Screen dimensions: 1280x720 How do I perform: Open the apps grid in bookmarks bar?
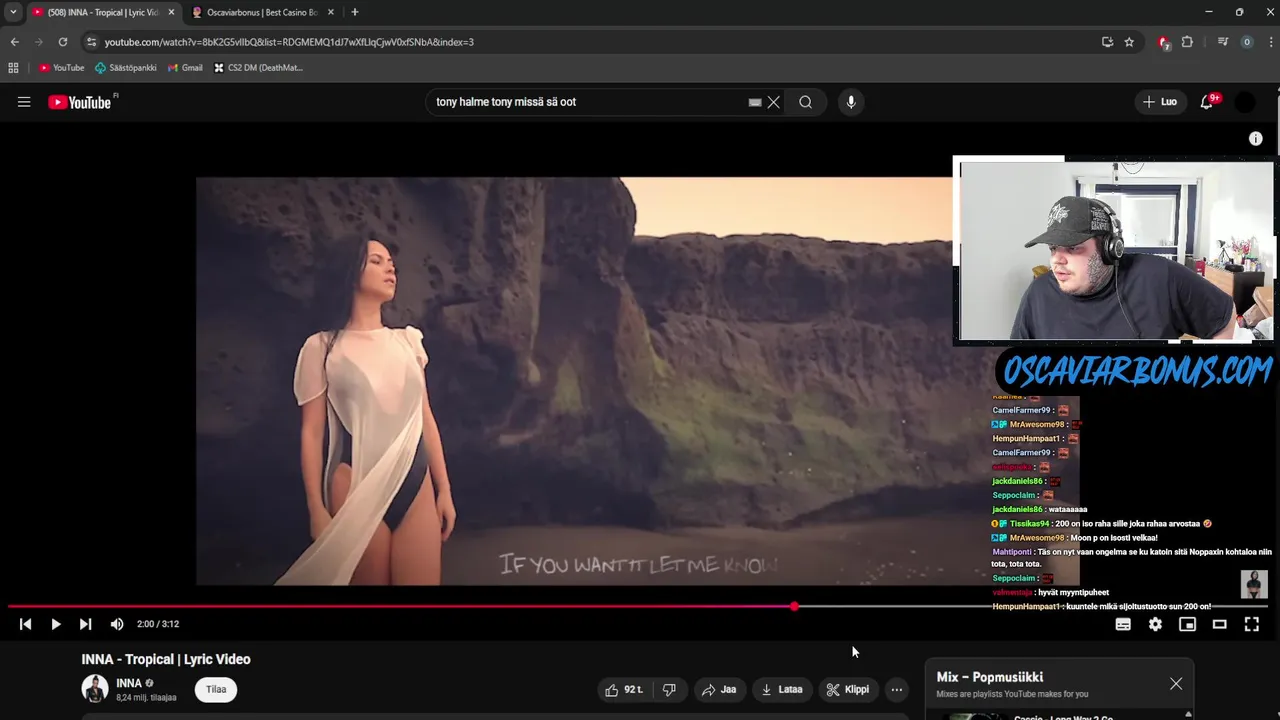coord(13,68)
